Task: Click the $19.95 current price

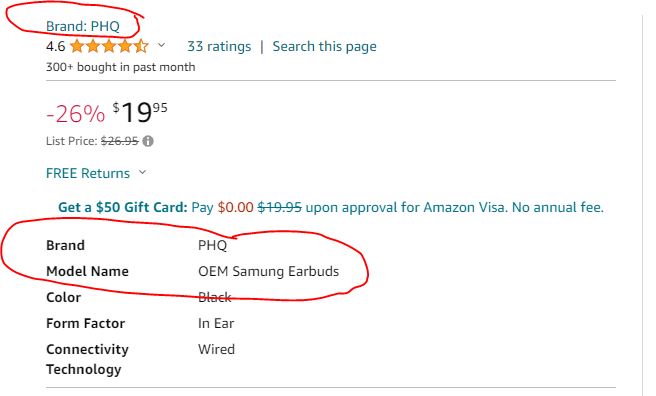Action: point(140,112)
